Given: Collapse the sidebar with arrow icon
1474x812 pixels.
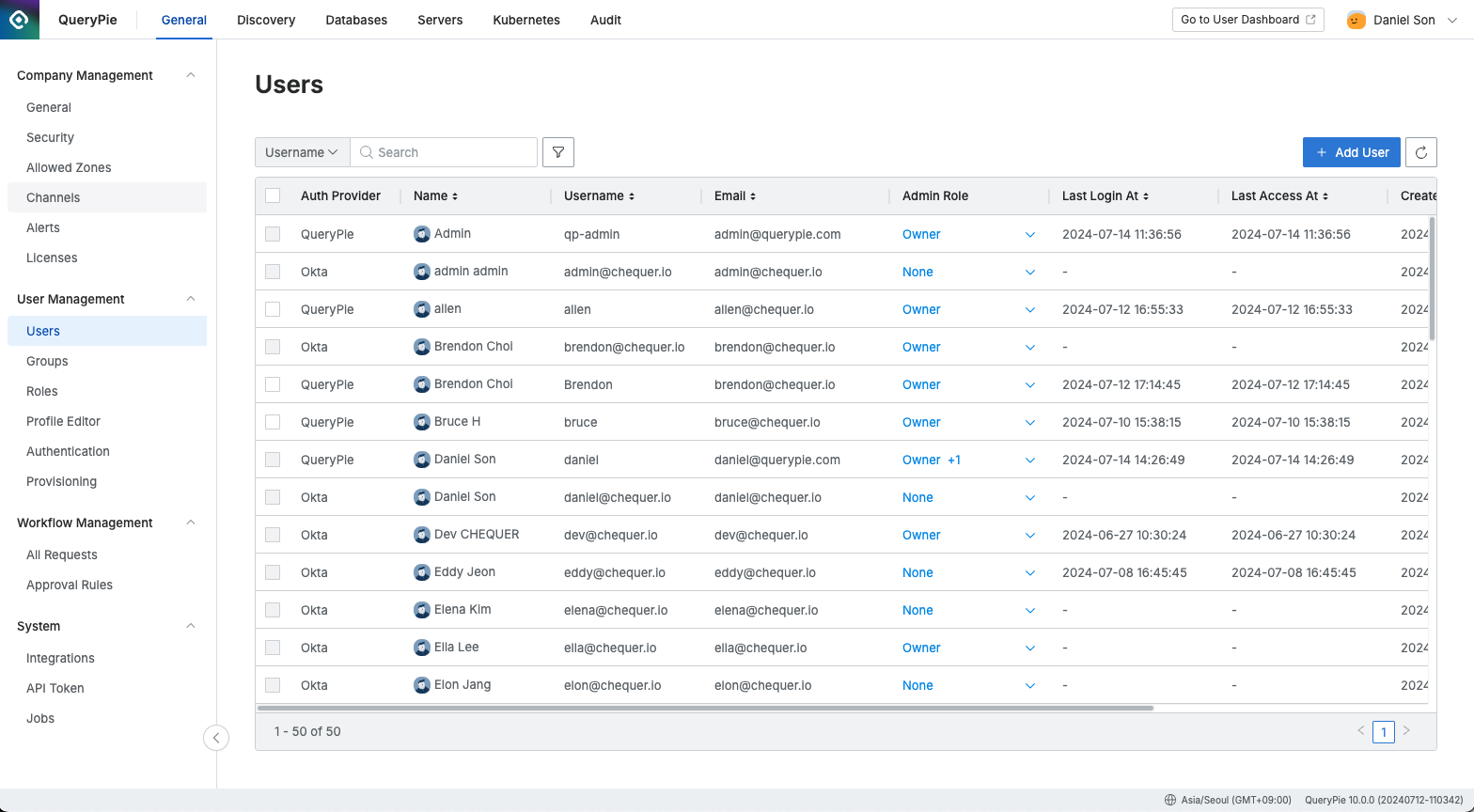Looking at the screenshot, I should tap(216, 738).
